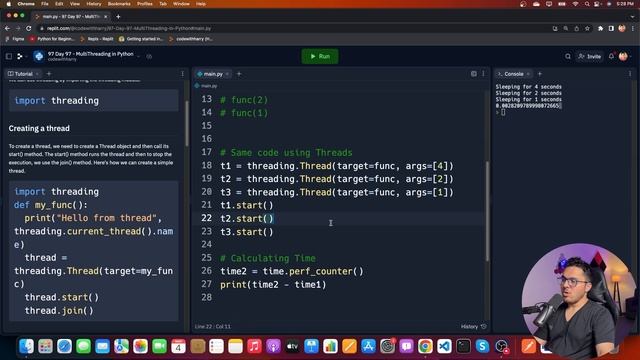Open the Invite collaborators button
The width and height of the screenshot is (640, 360).
(x=590, y=56)
